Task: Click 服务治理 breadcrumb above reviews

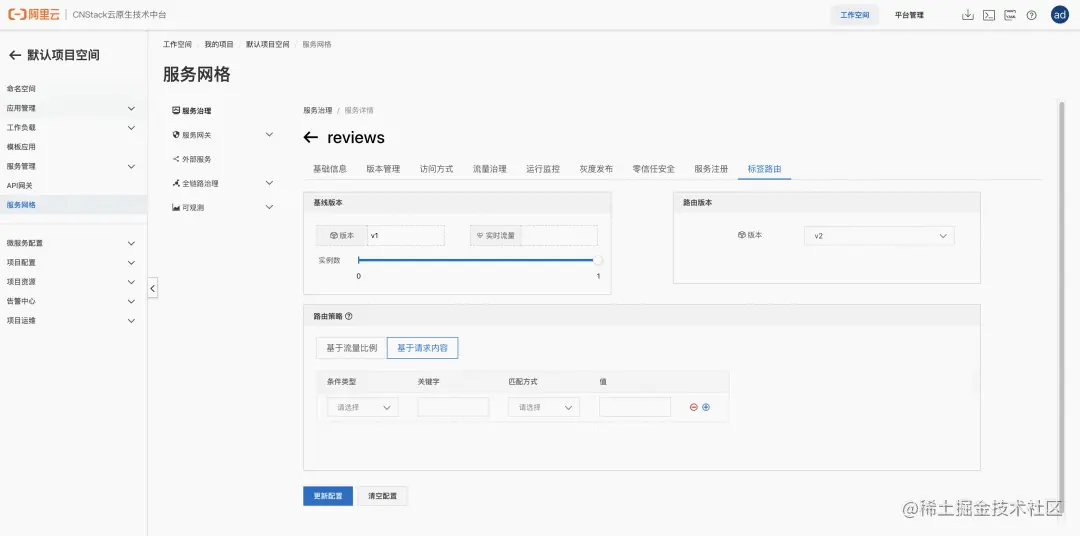Action: coord(318,110)
